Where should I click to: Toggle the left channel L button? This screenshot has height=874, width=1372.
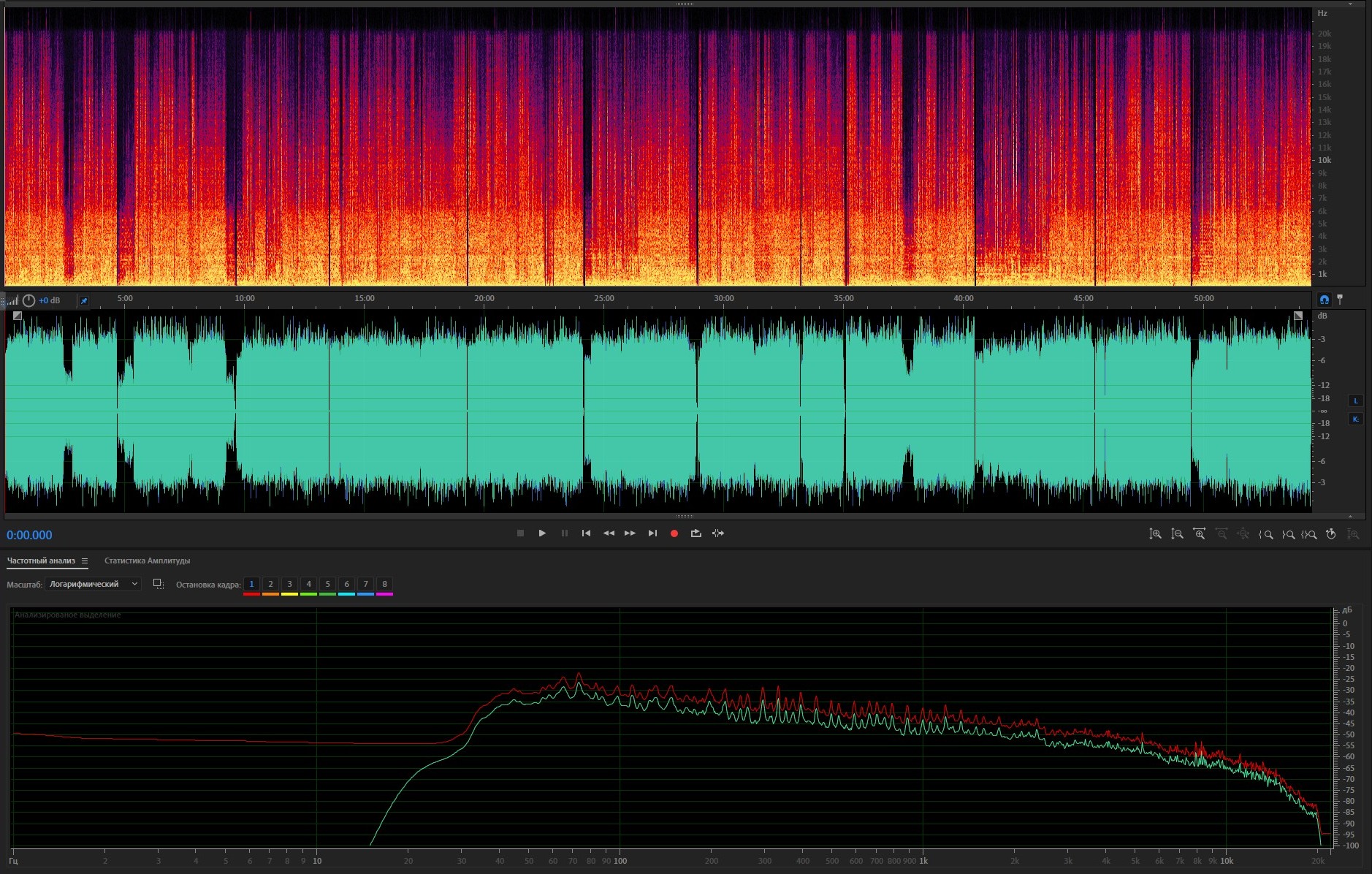point(1355,400)
